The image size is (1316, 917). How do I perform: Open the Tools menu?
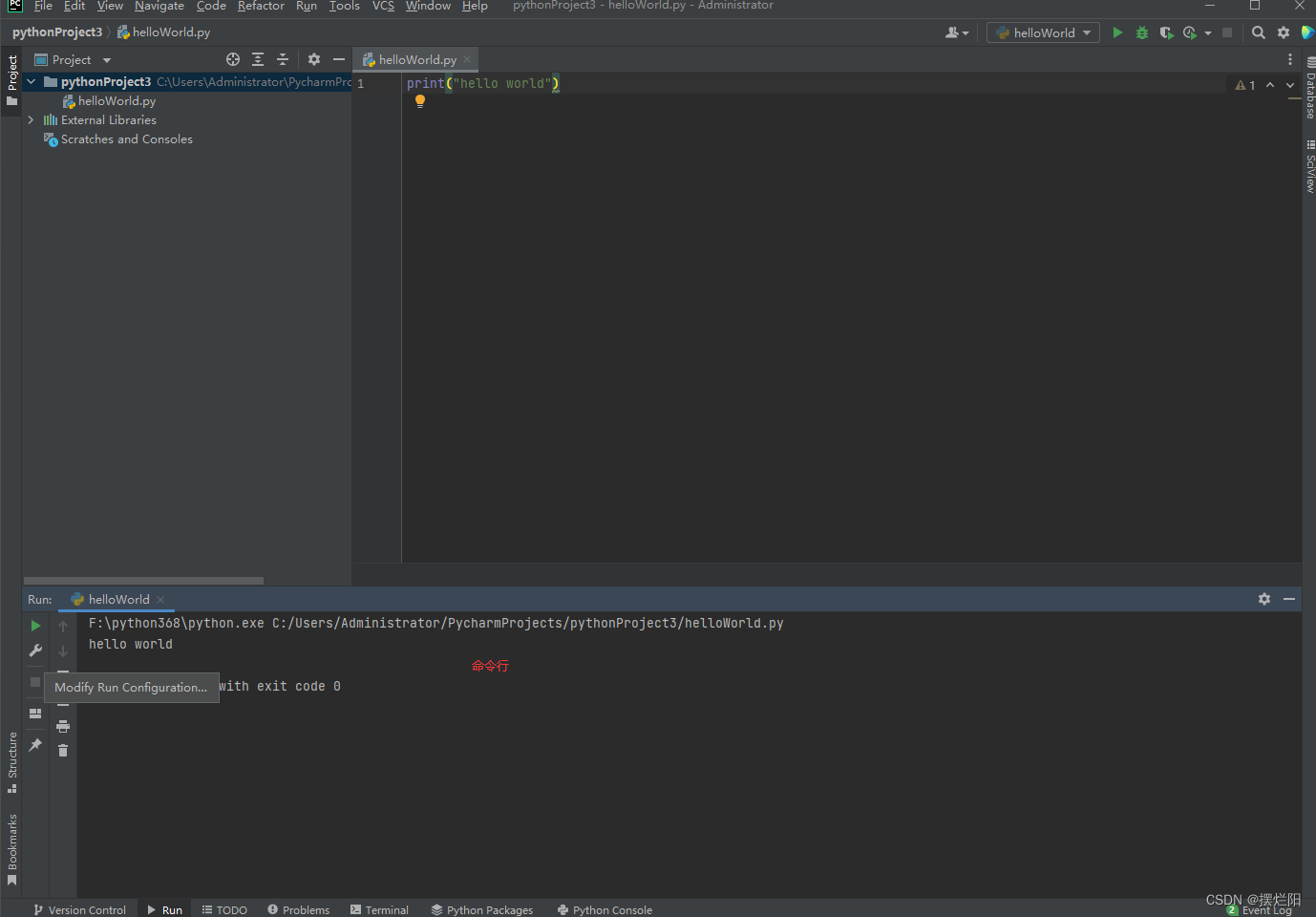345,6
